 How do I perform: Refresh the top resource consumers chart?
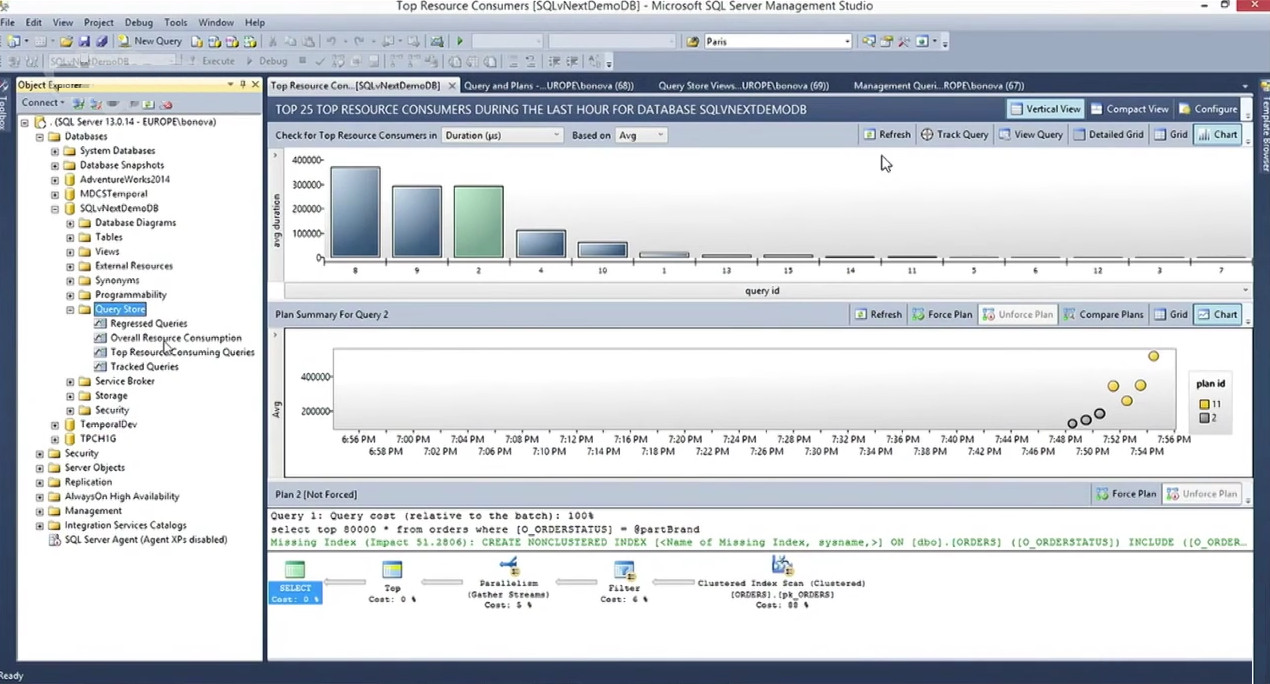click(x=887, y=134)
